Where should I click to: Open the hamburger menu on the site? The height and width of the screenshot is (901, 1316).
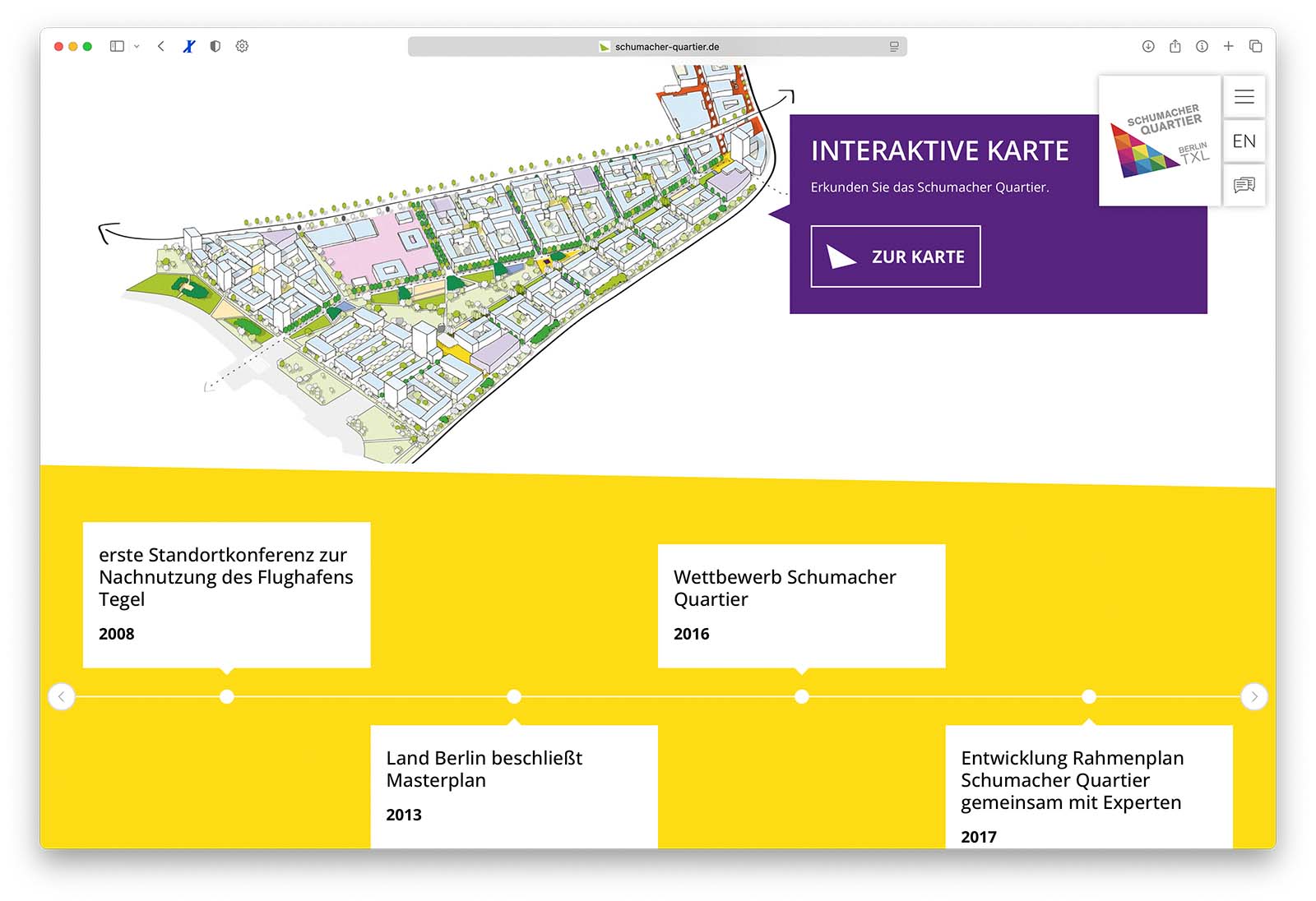coord(1244,97)
